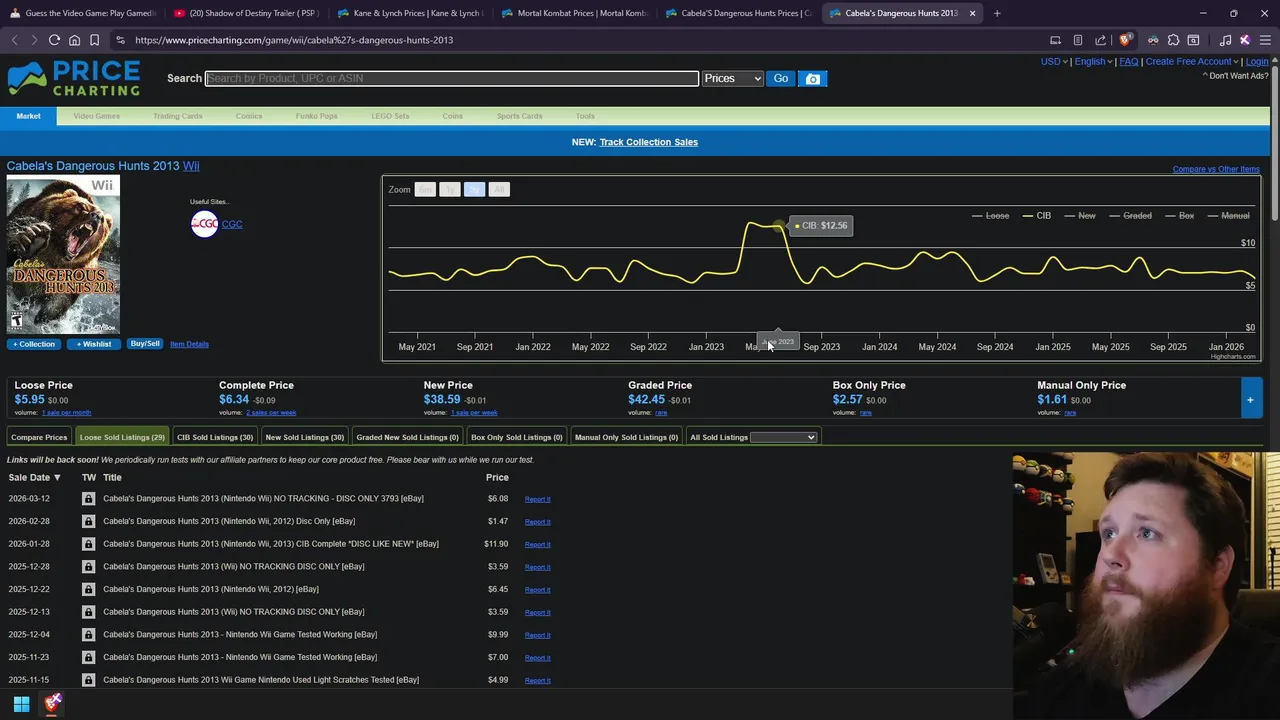
Task: Open the Brave Shields lion icon
Action: coord(1125,40)
